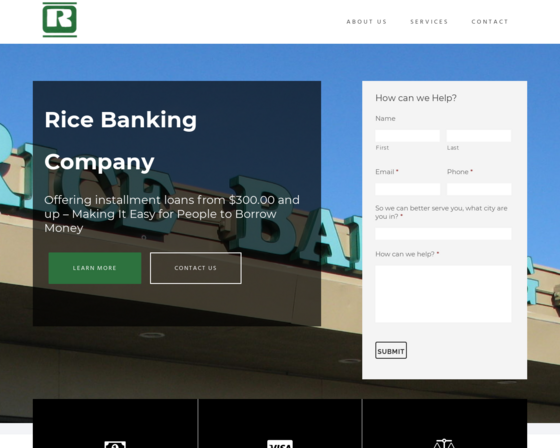Click the How can we Help? form title
560x448 pixels.
pos(416,98)
